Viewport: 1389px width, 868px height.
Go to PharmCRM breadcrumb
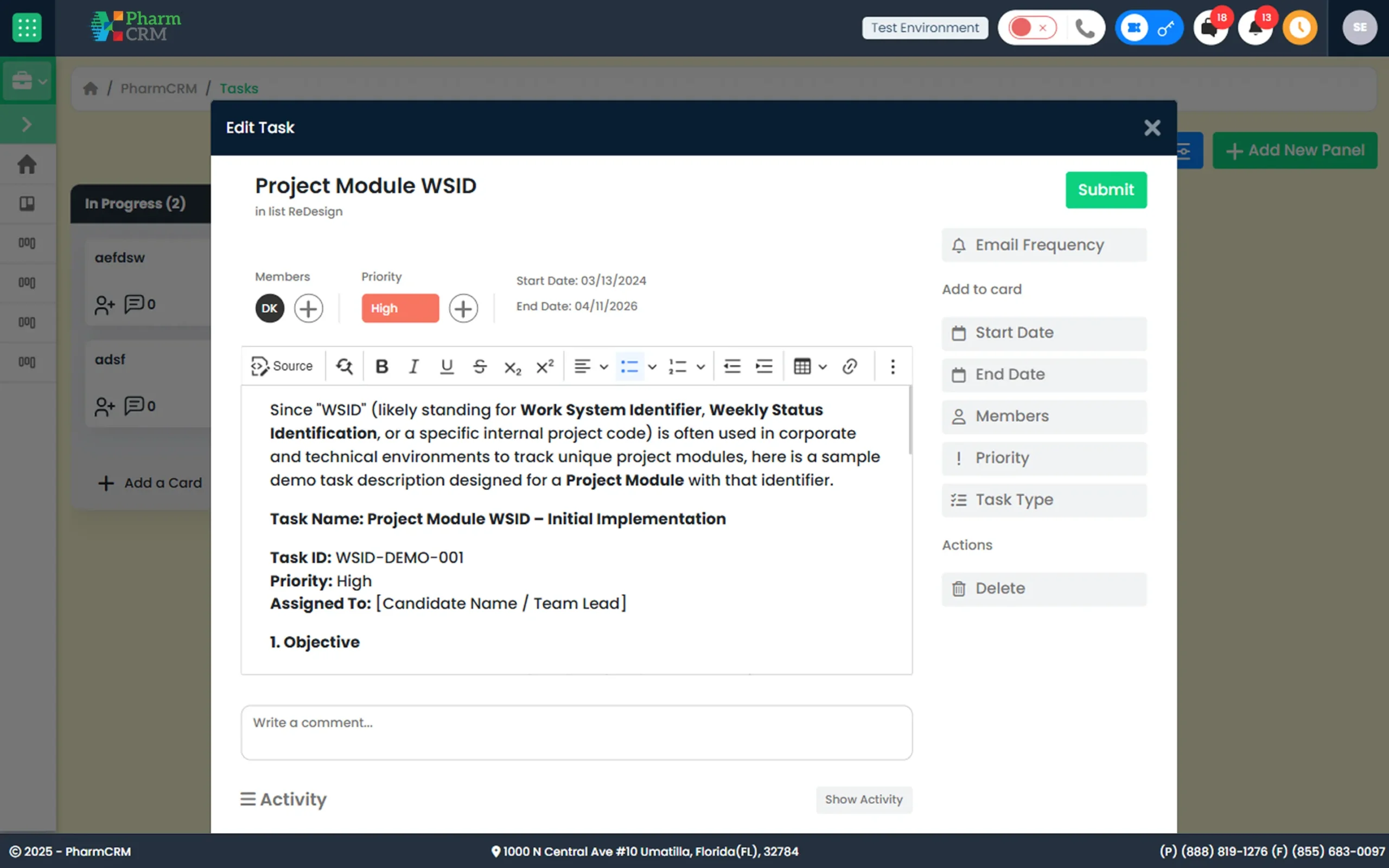point(158,88)
